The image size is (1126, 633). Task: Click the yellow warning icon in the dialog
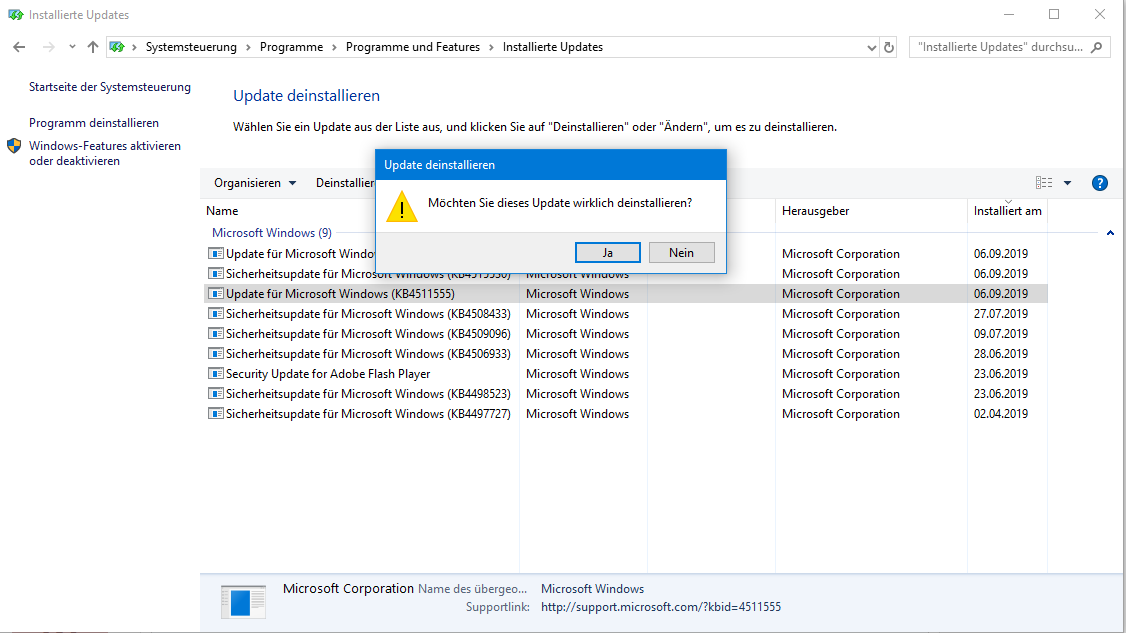tap(401, 207)
